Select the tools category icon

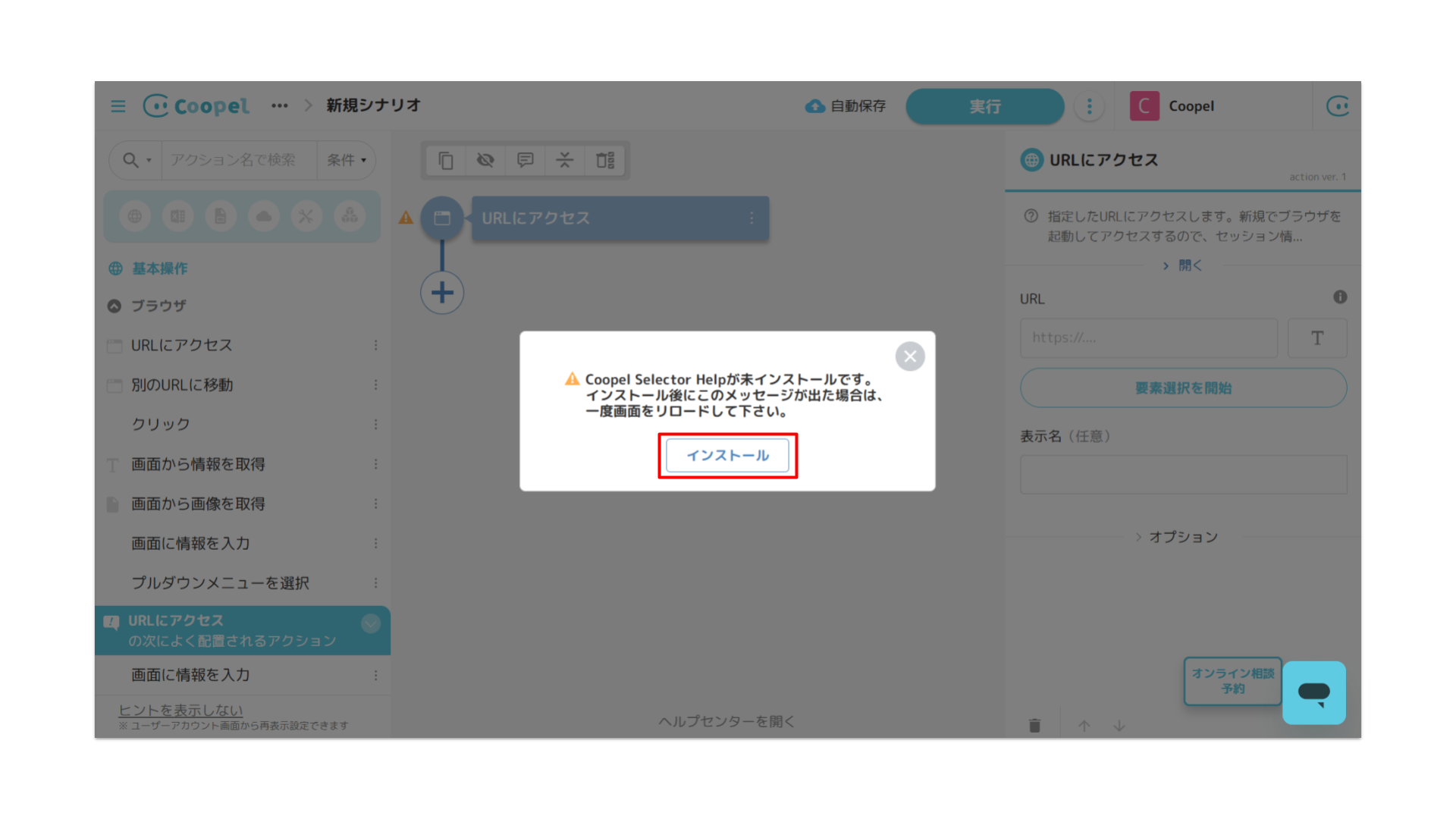(306, 216)
